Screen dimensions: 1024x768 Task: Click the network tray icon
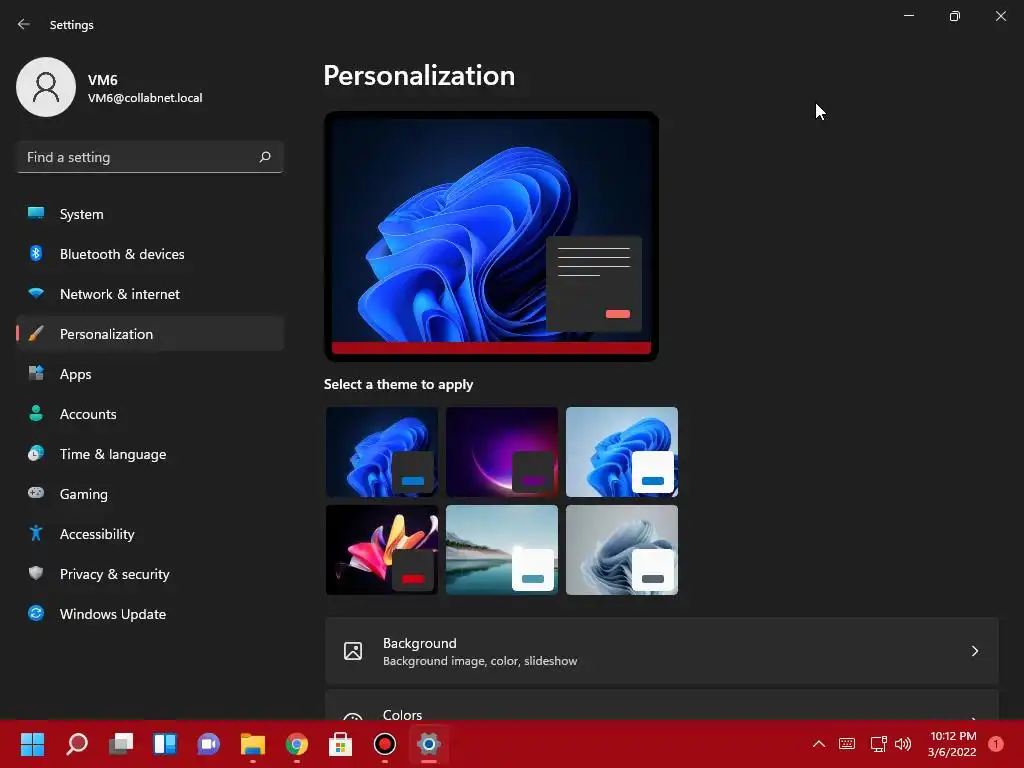[x=878, y=744]
